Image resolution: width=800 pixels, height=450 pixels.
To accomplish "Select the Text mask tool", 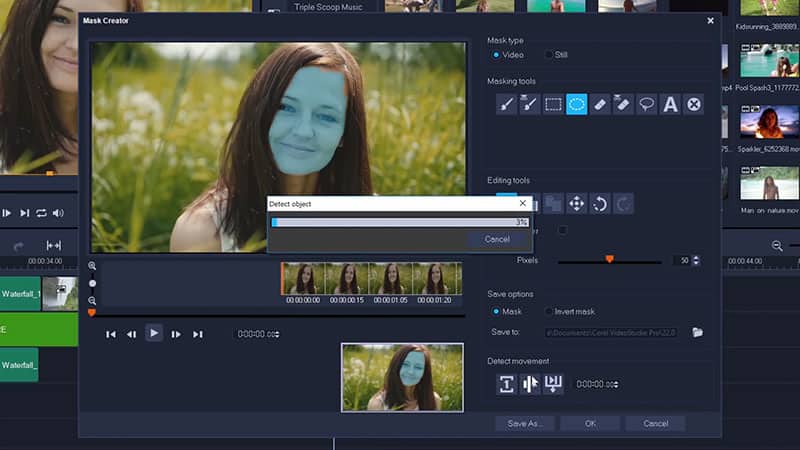I will 670,105.
